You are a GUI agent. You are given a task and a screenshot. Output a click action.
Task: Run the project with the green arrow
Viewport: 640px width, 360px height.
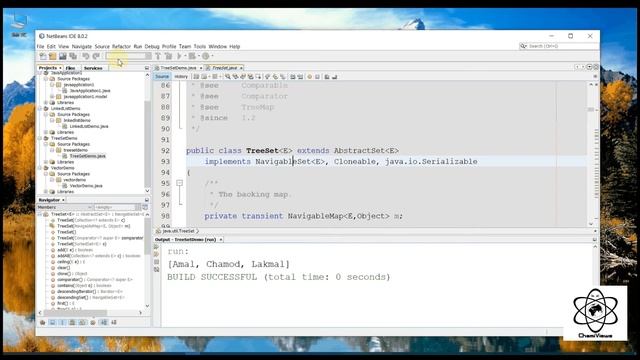point(179,56)
